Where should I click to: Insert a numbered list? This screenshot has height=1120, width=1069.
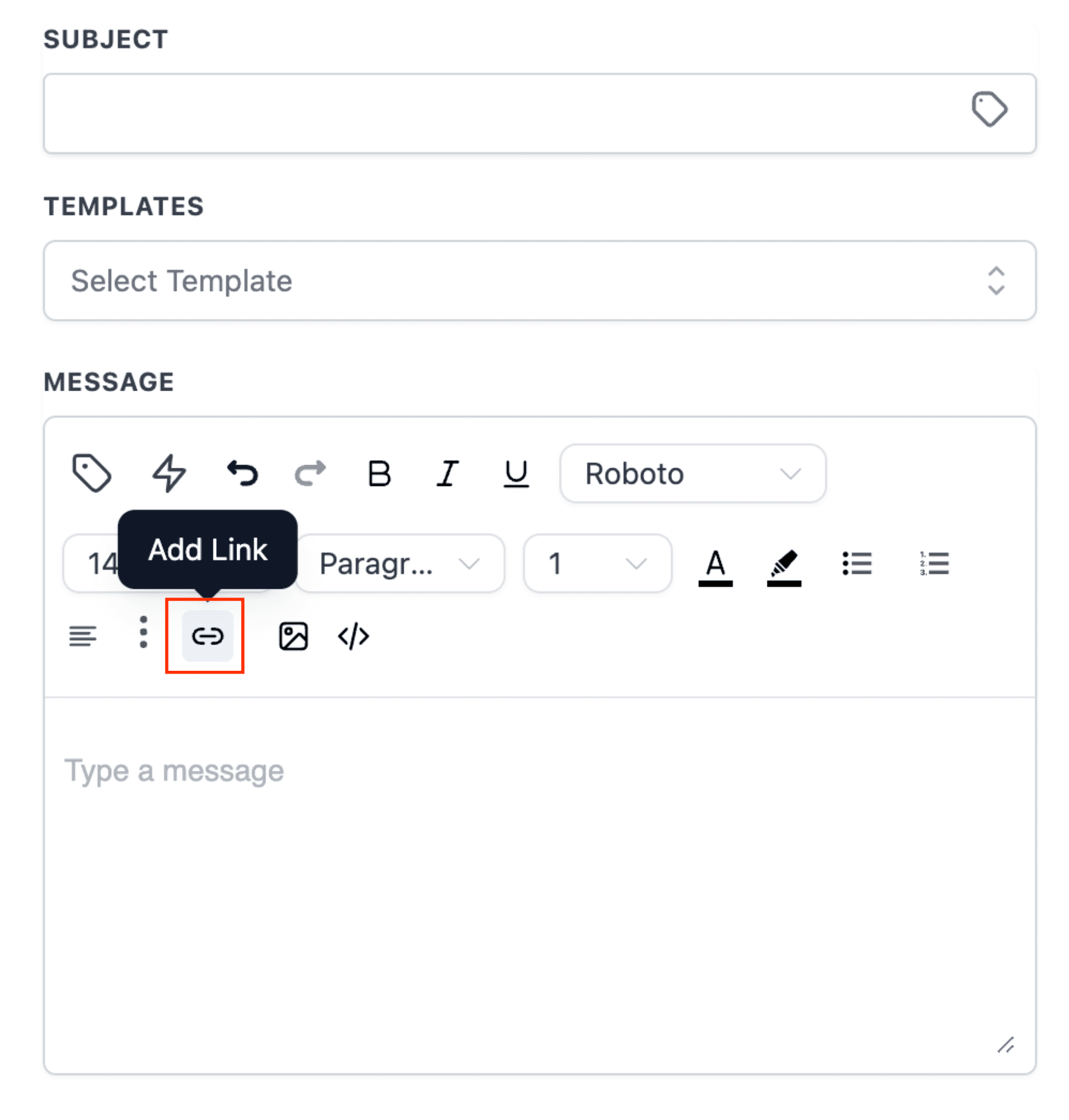[934, 564]
